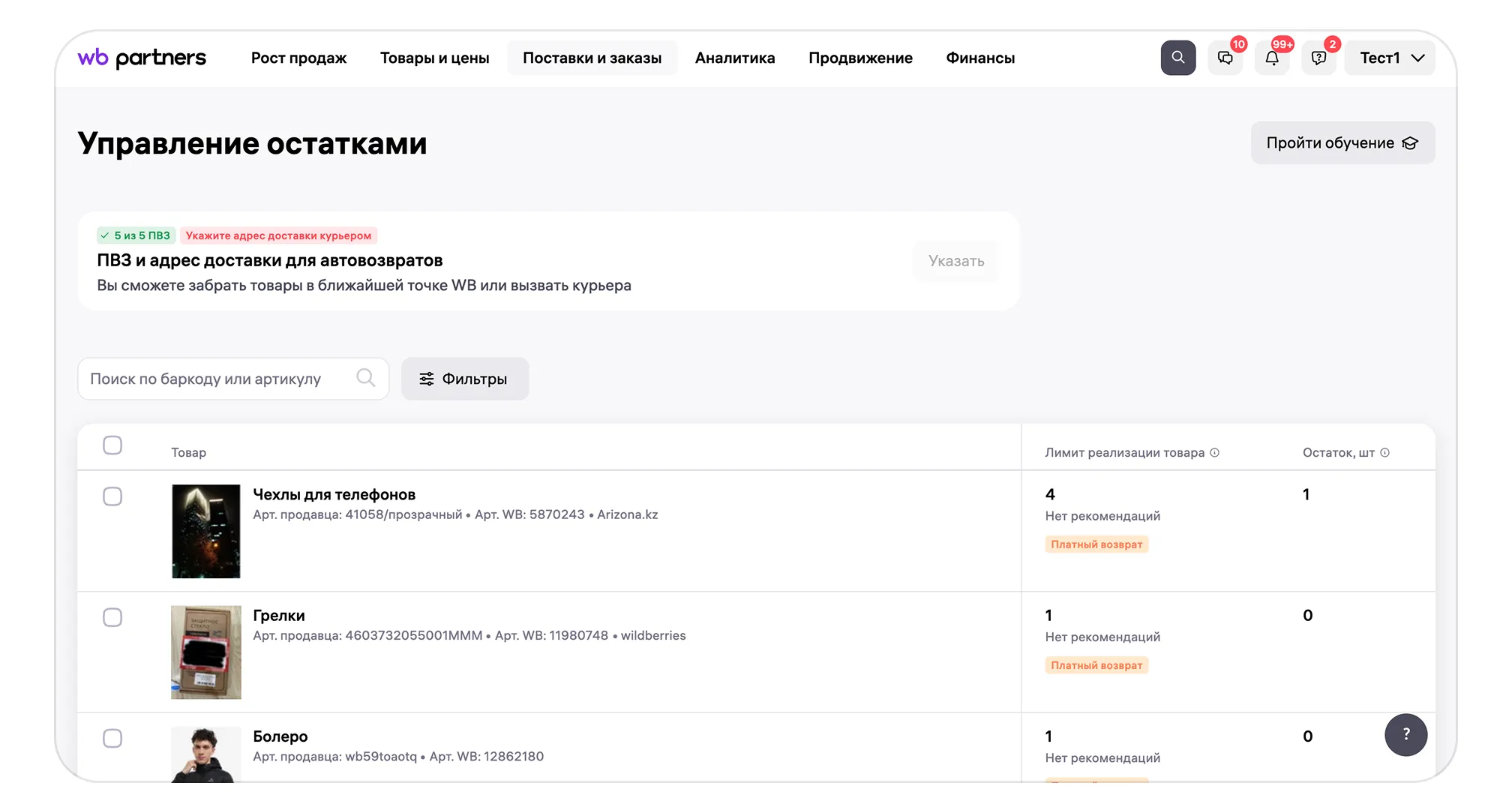Viewport: 1512px width, 810px height.
Task: Click info icon beside Остаток, шт
Action: point(1385,452)
